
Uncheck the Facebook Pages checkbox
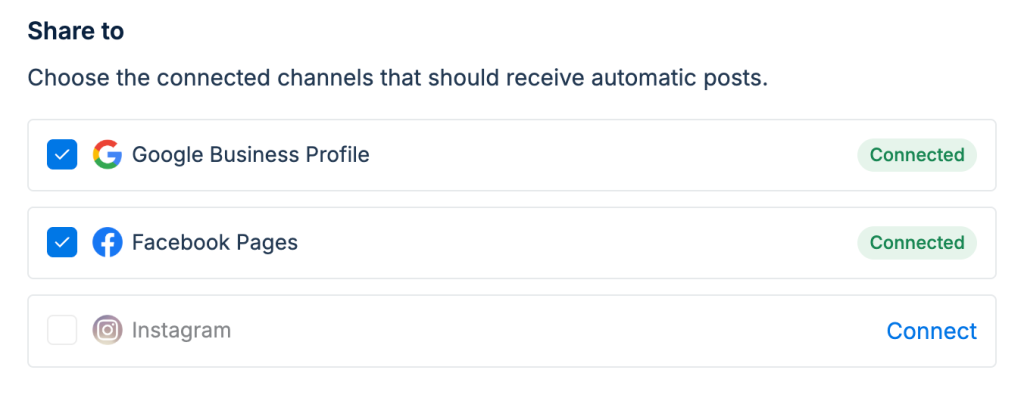point(62,243)
